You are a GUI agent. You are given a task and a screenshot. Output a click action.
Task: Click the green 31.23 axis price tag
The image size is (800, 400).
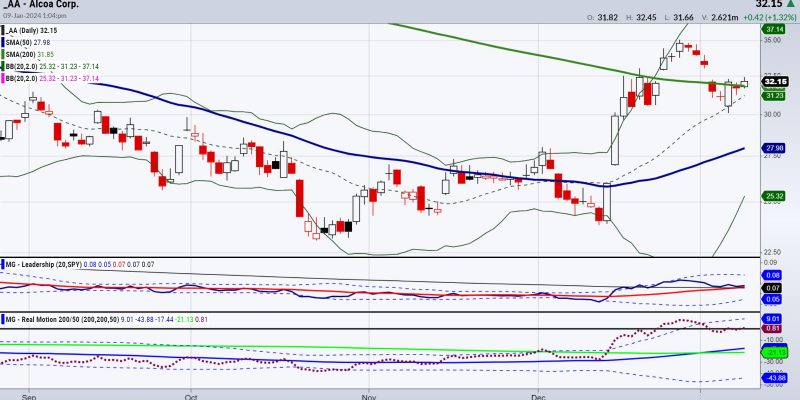click(x=772, y=95)
